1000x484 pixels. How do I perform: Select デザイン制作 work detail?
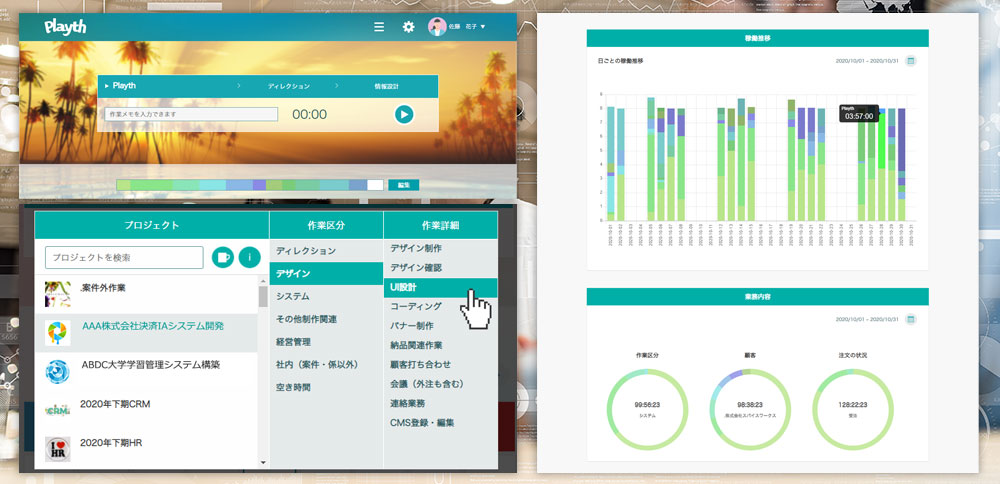pyautogui.click(x=440, y=248)
